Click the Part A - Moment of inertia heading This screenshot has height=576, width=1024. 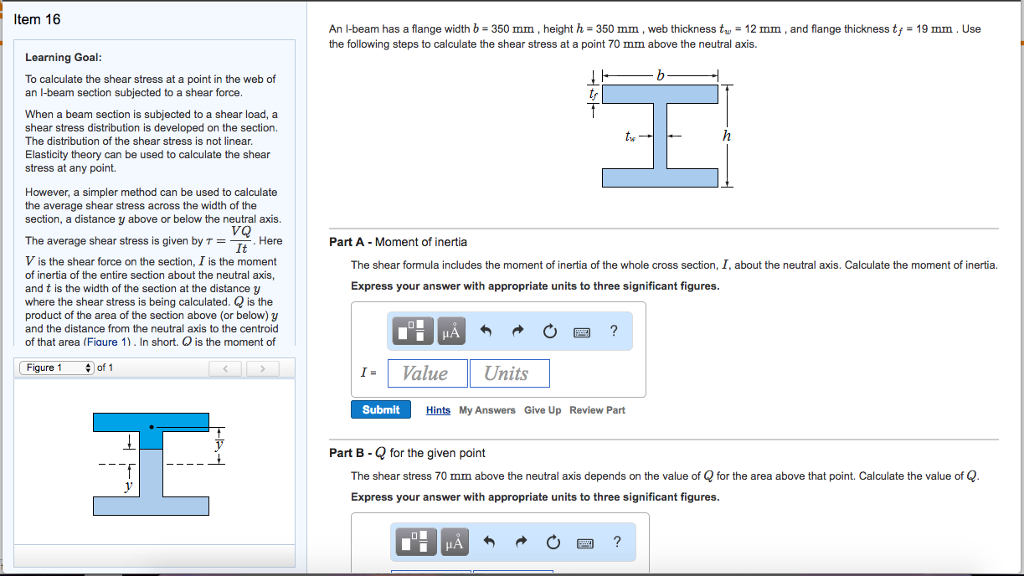398,242
